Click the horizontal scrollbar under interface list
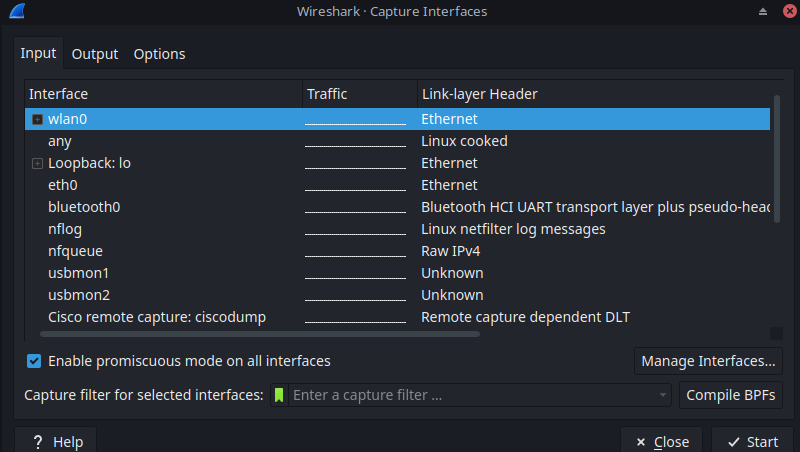This screenshot has width=800, height=452. [x=260, y=334]
